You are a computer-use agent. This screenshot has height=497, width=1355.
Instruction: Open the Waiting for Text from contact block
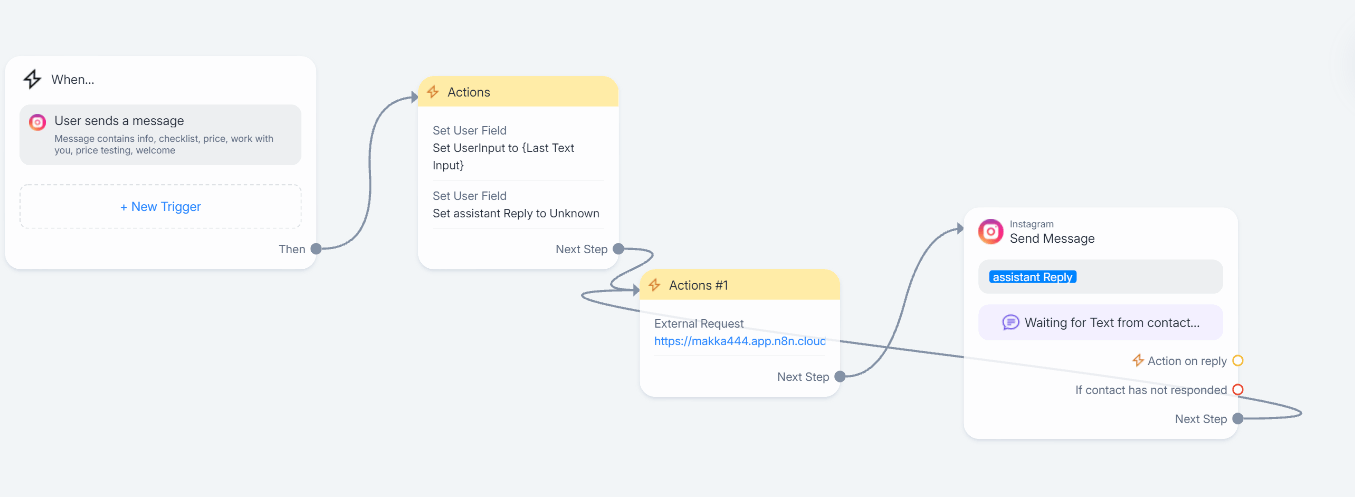pos(1100,323)
